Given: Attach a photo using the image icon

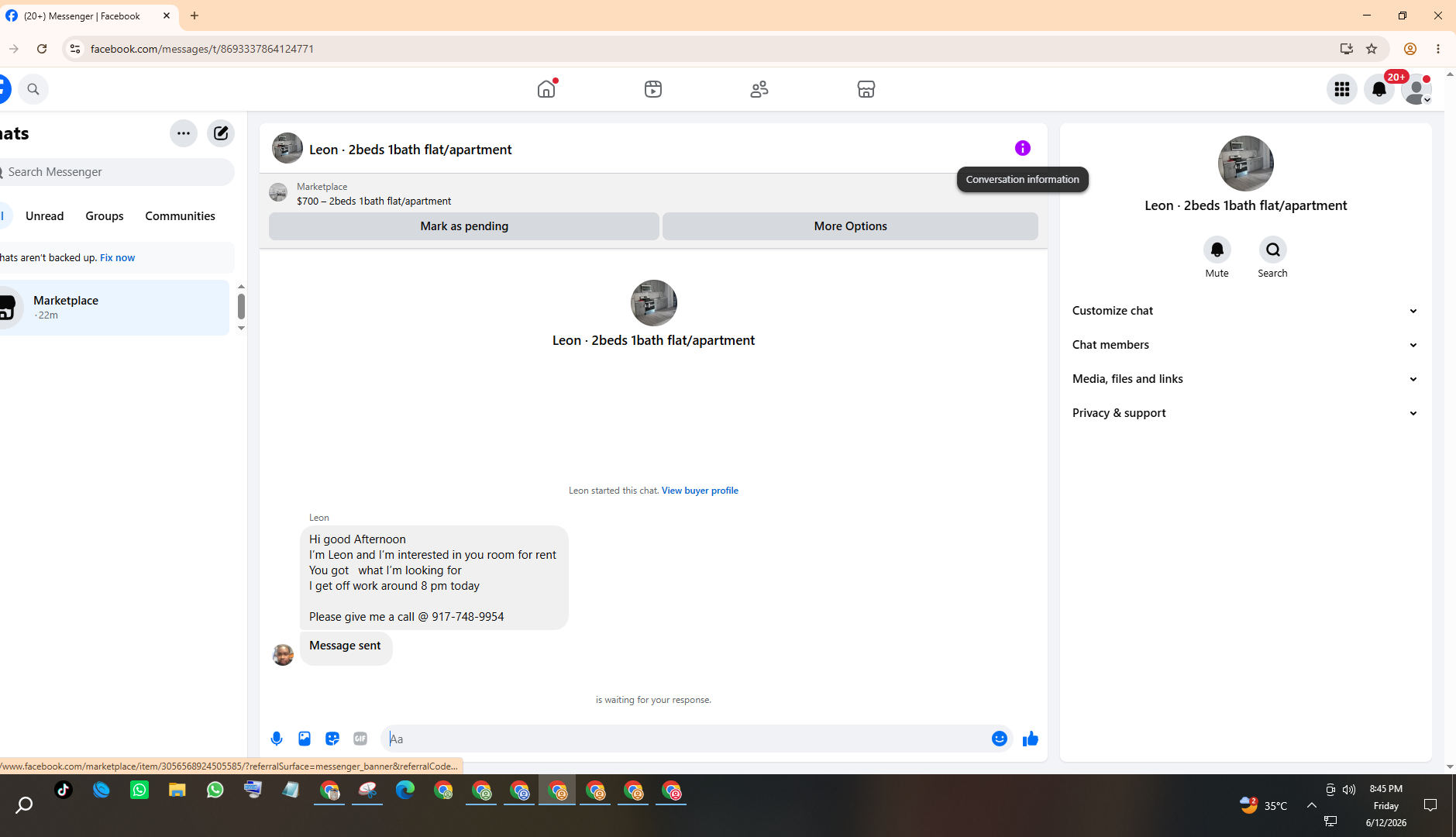Looking at the screenshot, I should (x=305, y=739).
